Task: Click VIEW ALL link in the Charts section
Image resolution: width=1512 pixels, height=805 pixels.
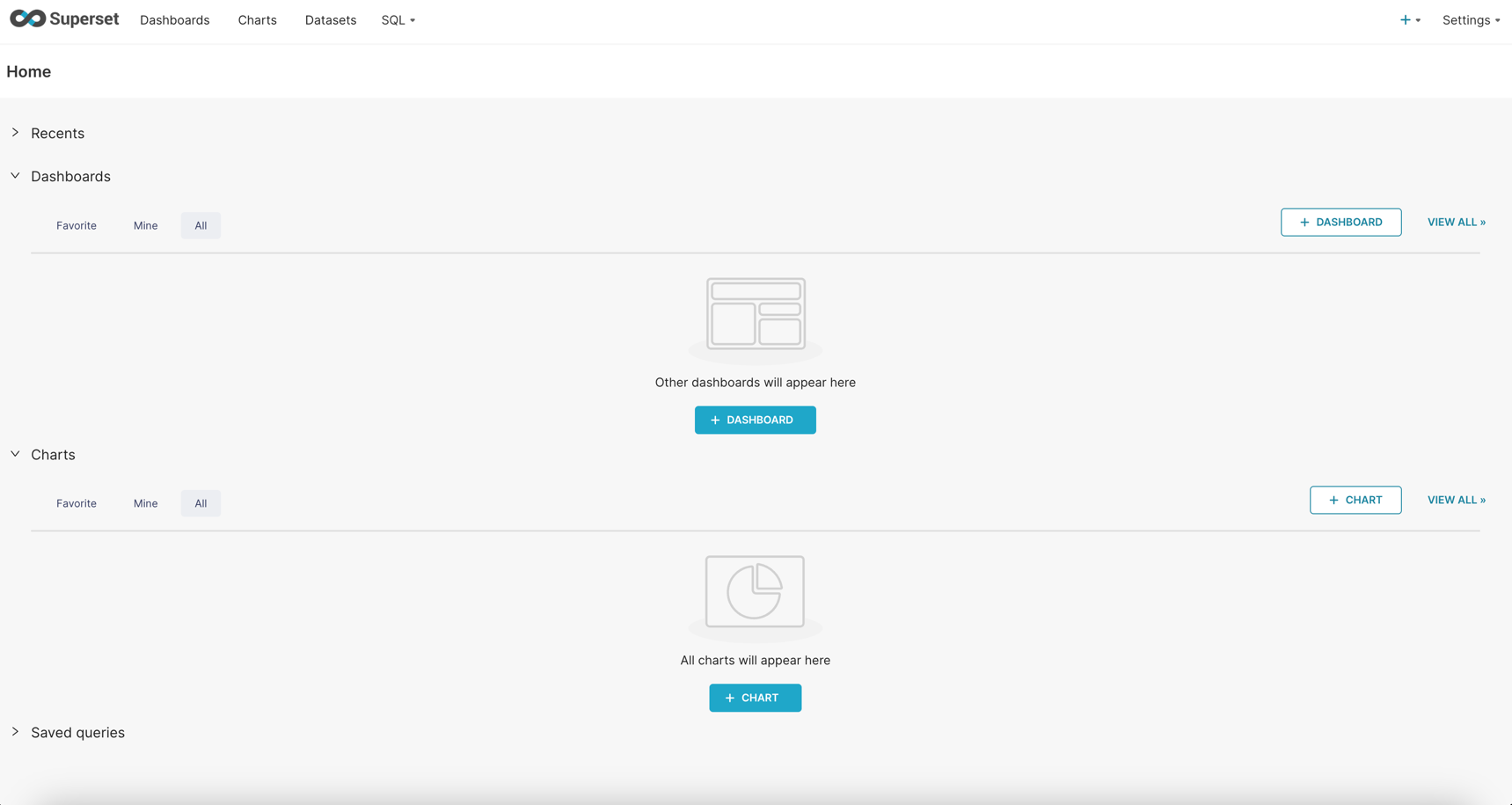Action: tap(1456, 500)
